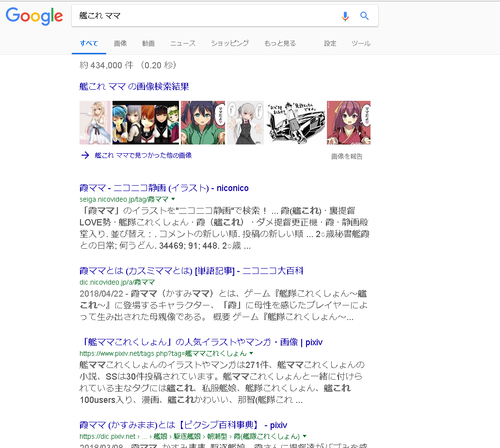Screen dimensions: 500x448
Task: Click the 画像を報告 link
Action: click(x=347, y=156)
